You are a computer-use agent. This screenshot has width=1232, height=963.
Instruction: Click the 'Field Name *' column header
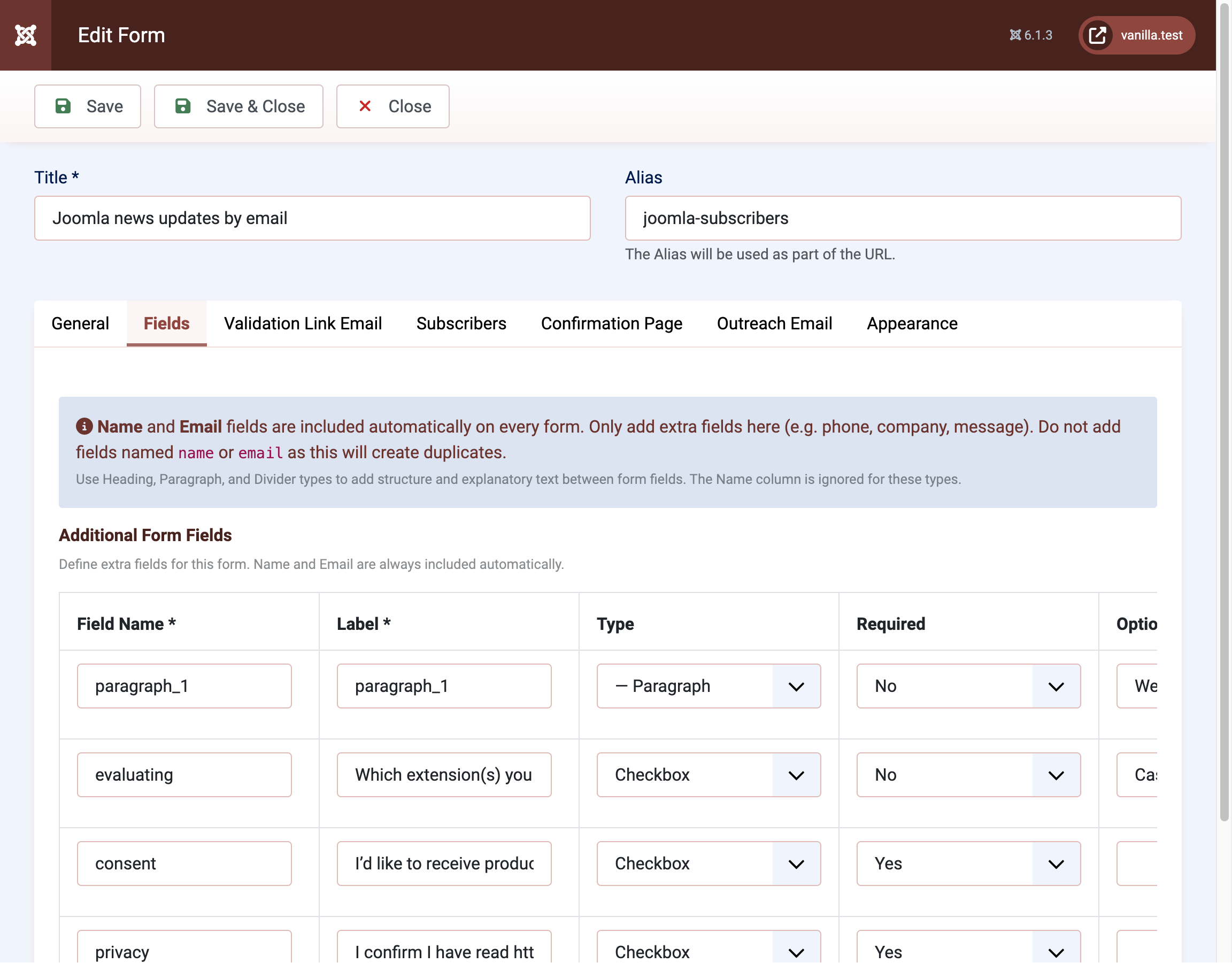[x=126, y=623]
